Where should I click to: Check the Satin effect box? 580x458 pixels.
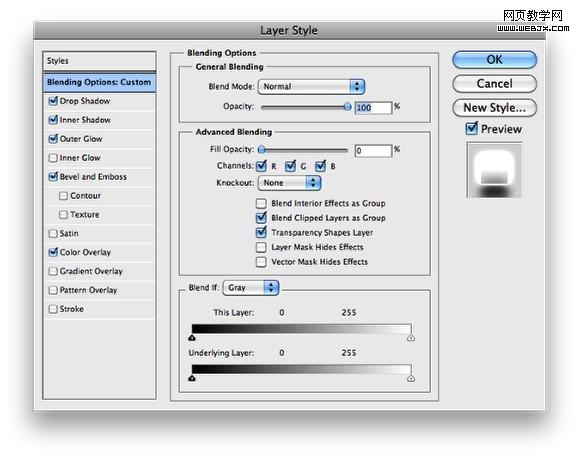pos(53,233)
